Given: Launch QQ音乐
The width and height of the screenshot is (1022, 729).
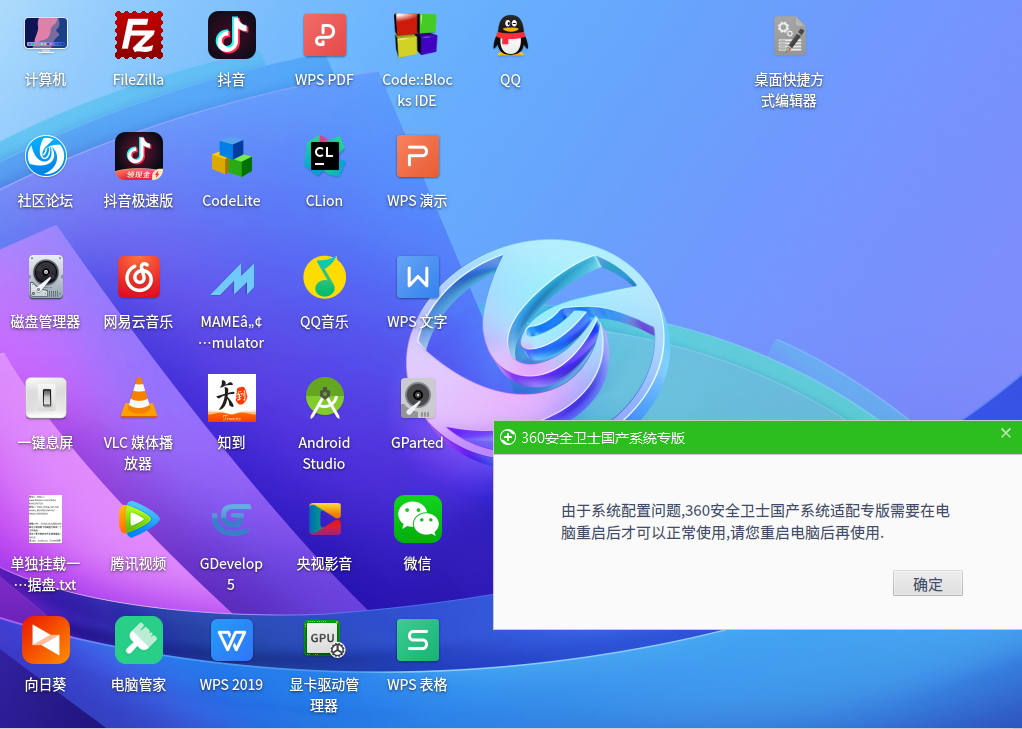Looking at the screenshot, I should [x=325, y=277].
